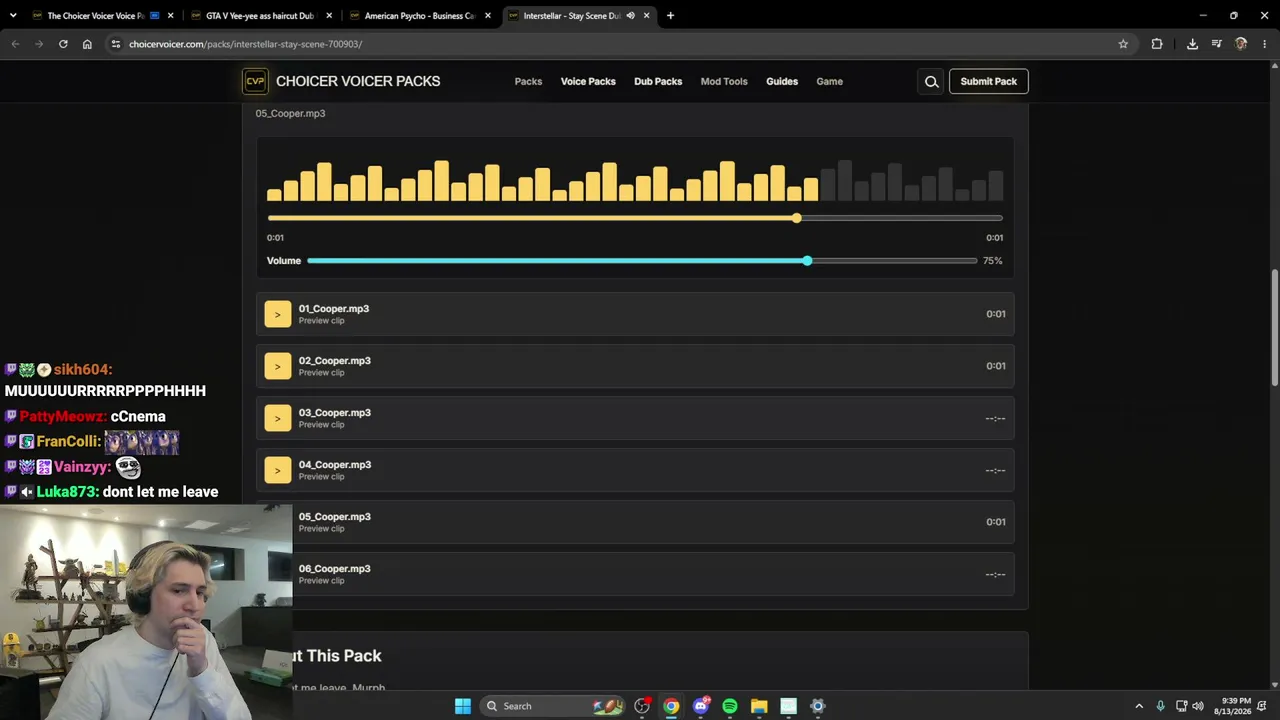Mute the Interstellar tab audio icon
1280x720 pixels.
pyautogui.click(x=630, y=16)
